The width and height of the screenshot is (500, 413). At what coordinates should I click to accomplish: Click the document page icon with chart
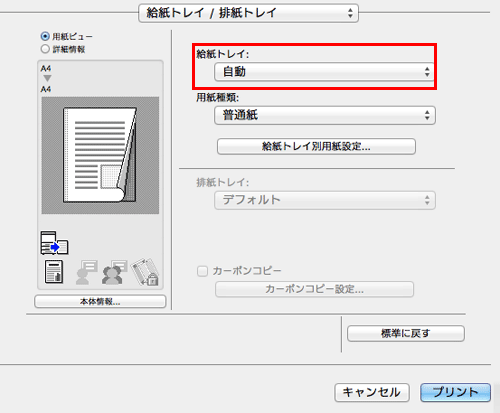pyautogui.click(x=54, y=272)
